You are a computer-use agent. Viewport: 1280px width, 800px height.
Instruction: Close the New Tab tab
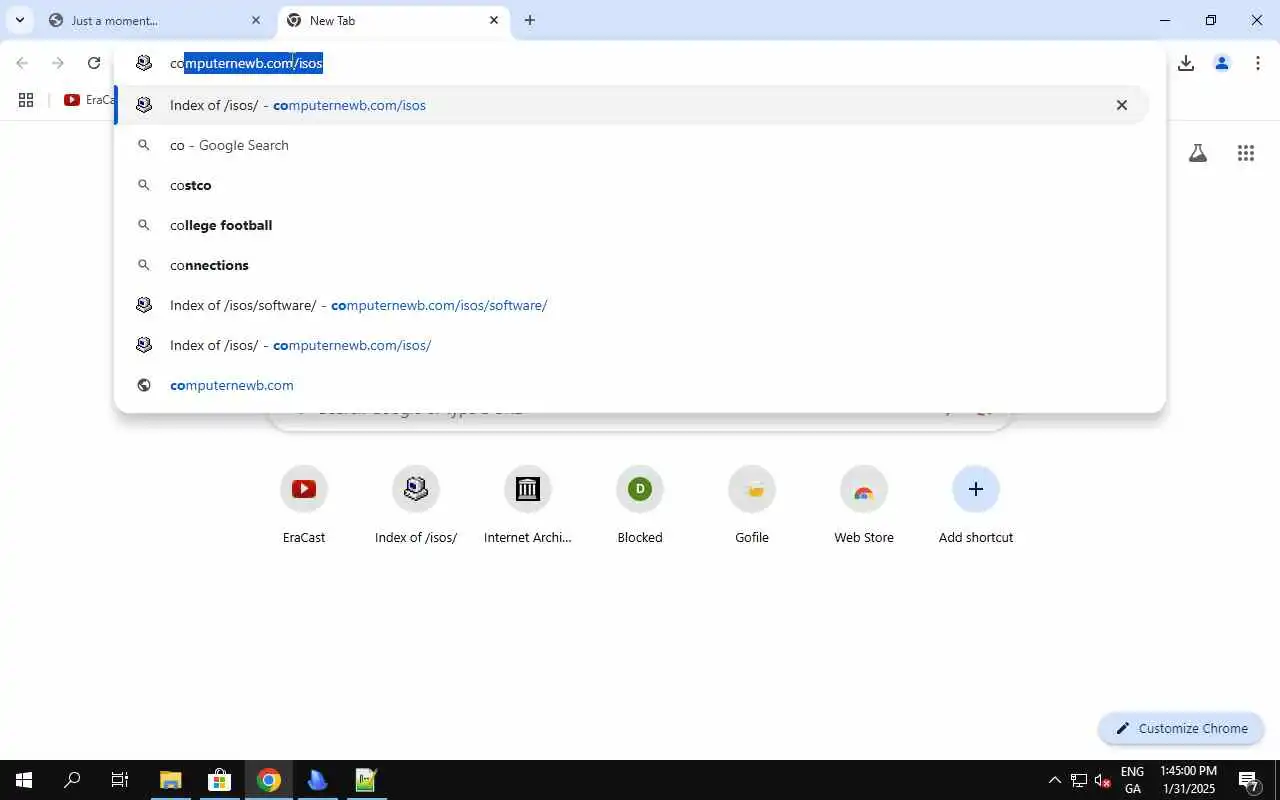tap(494, 20)
